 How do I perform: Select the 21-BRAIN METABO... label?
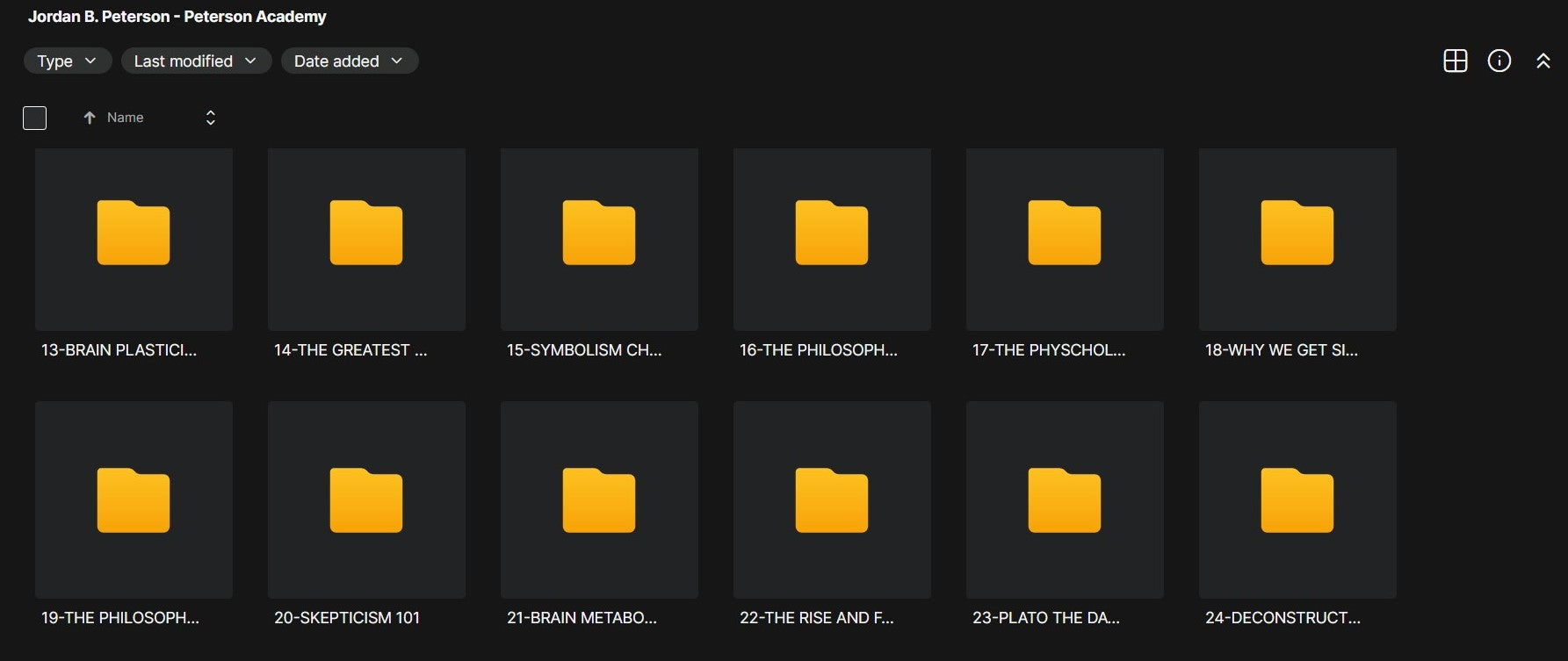582,618
